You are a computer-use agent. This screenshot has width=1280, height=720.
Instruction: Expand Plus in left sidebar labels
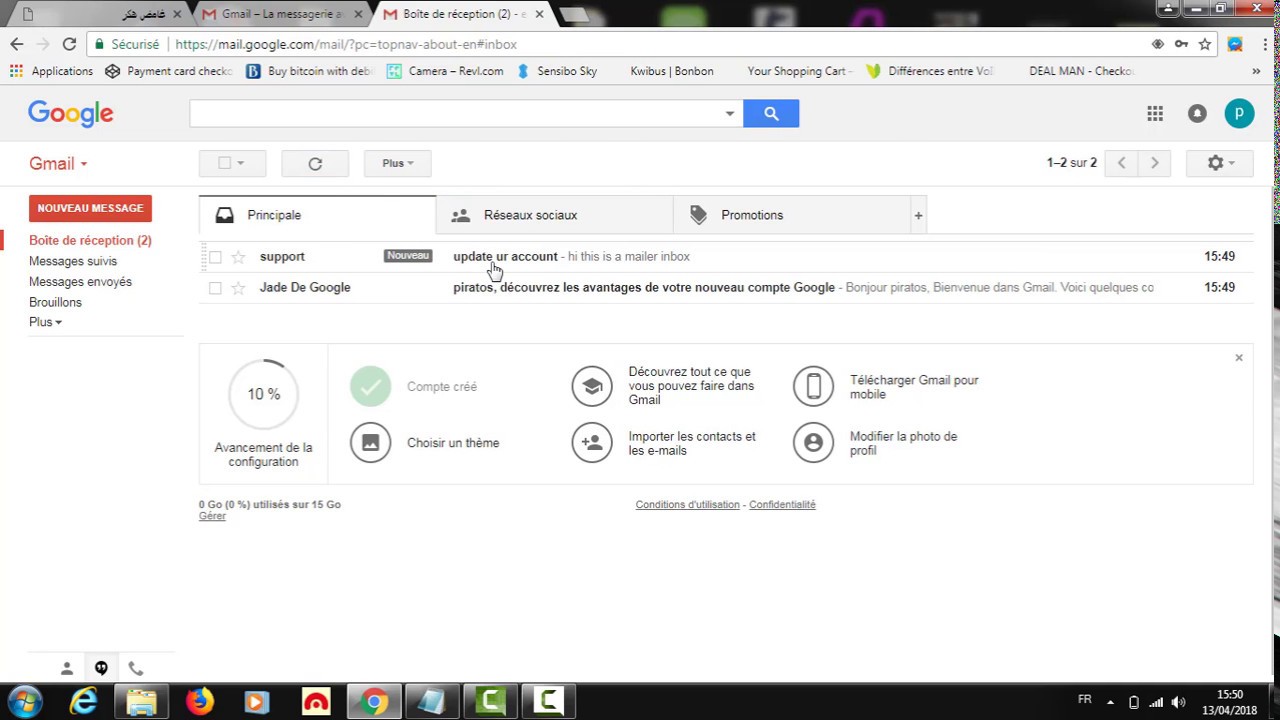(x=45, y=322)
